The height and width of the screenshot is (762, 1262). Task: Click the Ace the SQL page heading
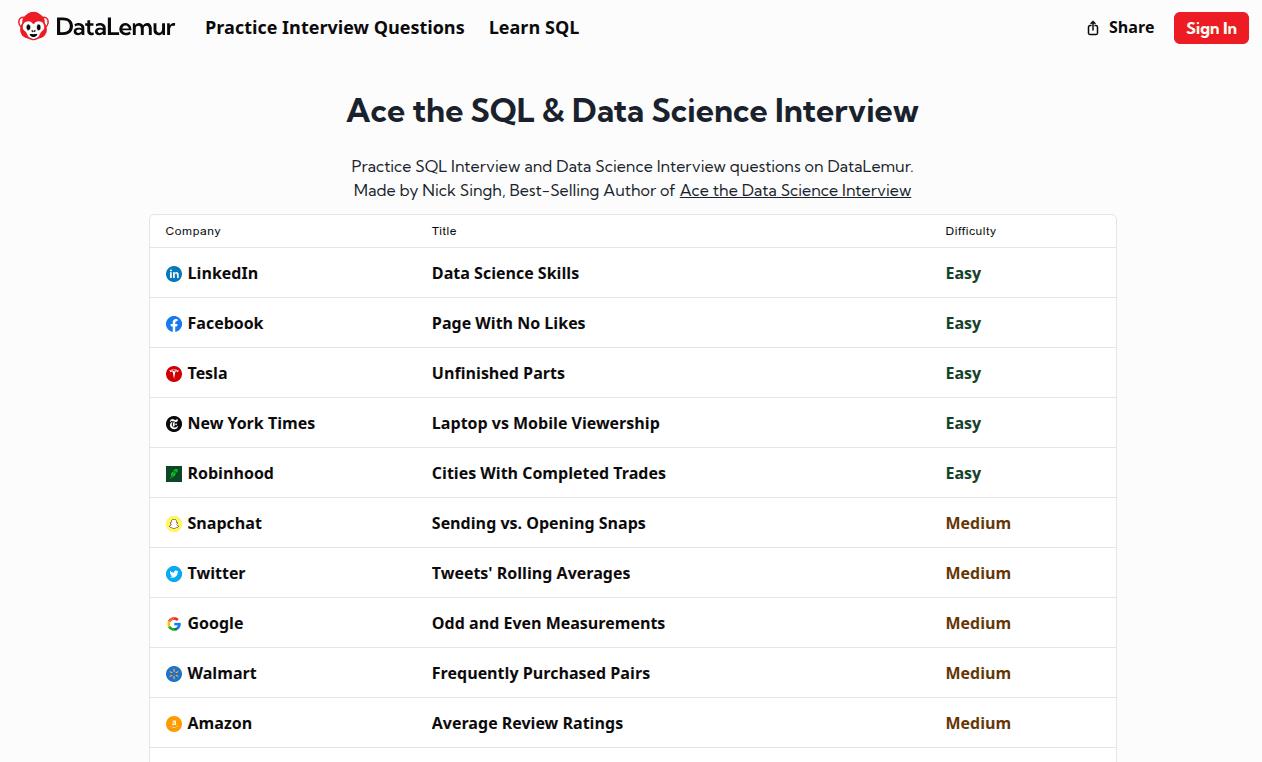pos(632,110)
